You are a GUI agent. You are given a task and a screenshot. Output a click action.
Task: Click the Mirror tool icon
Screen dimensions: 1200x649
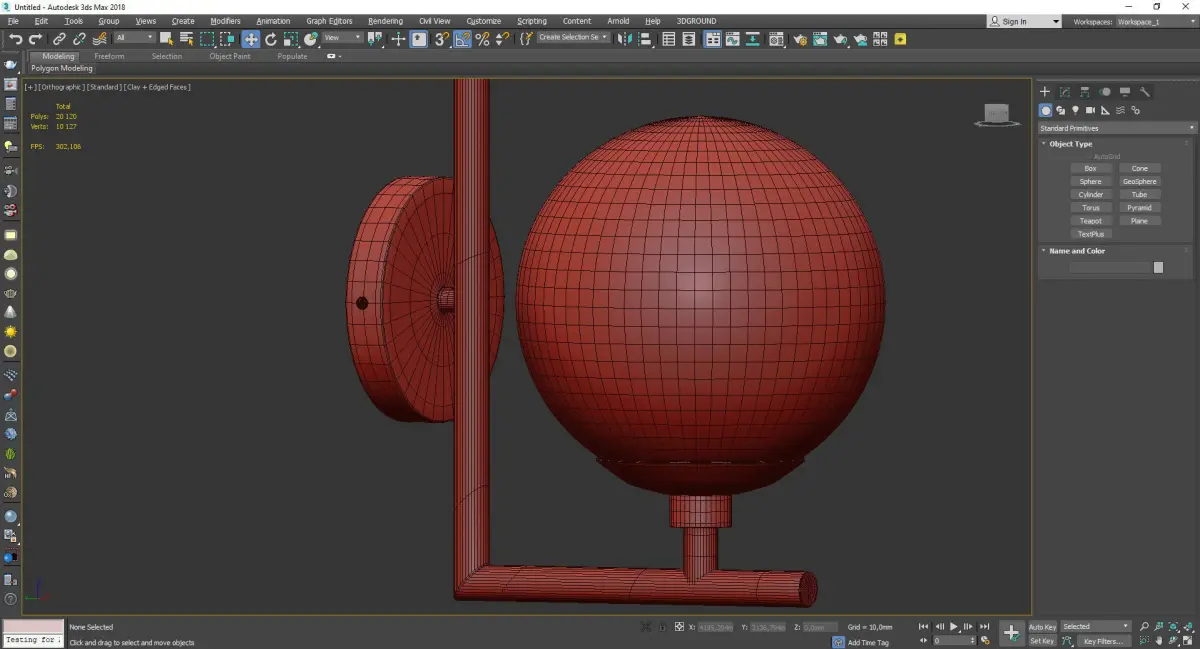tap(625, 39)
